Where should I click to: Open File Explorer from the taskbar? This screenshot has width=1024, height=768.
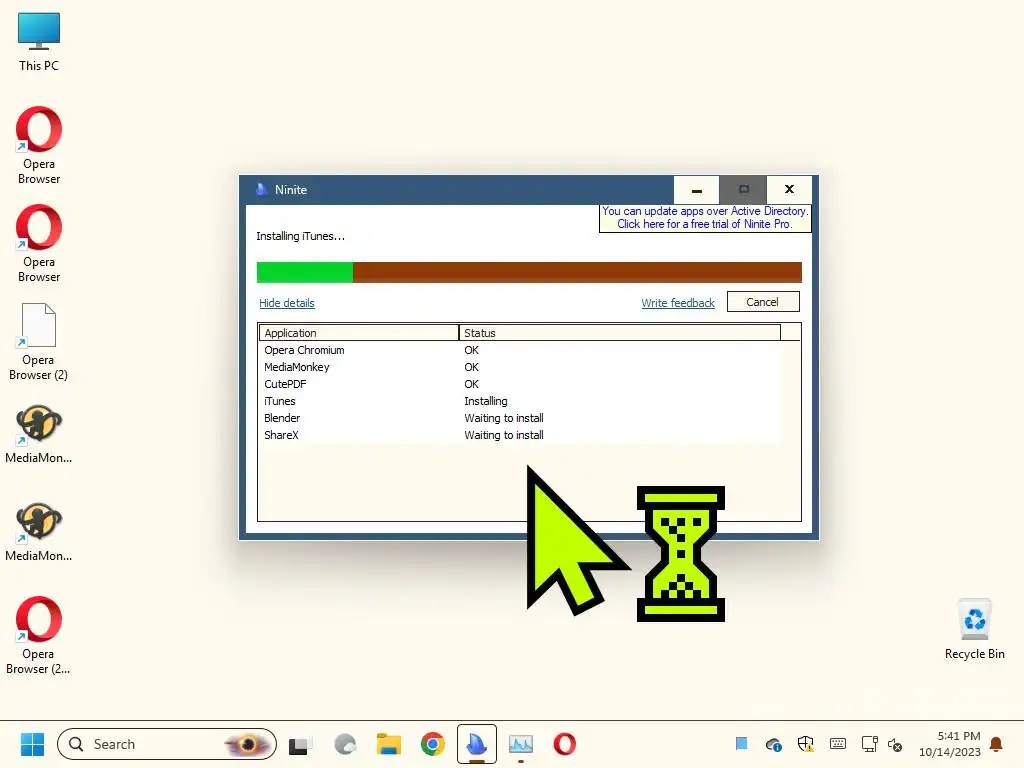click(x=389, y=744)
